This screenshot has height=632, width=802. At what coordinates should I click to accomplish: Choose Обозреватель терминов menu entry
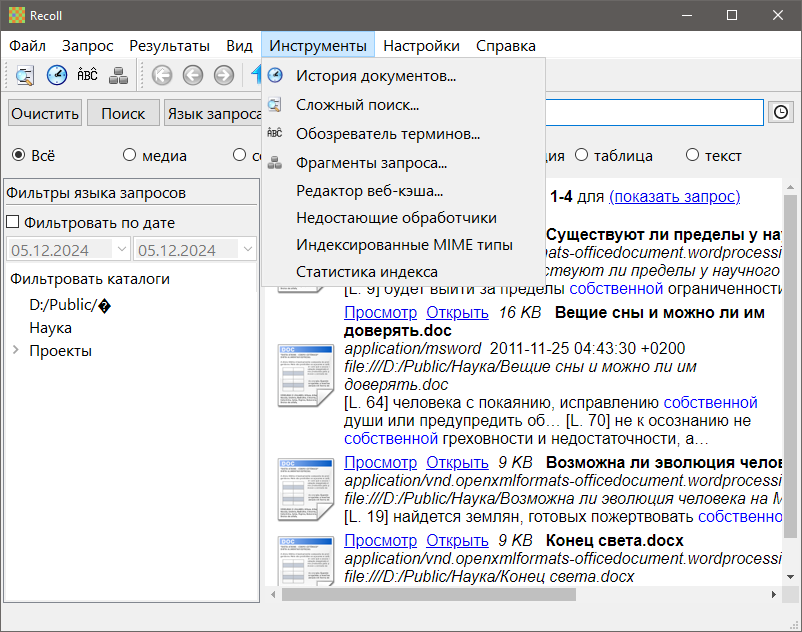403,134
